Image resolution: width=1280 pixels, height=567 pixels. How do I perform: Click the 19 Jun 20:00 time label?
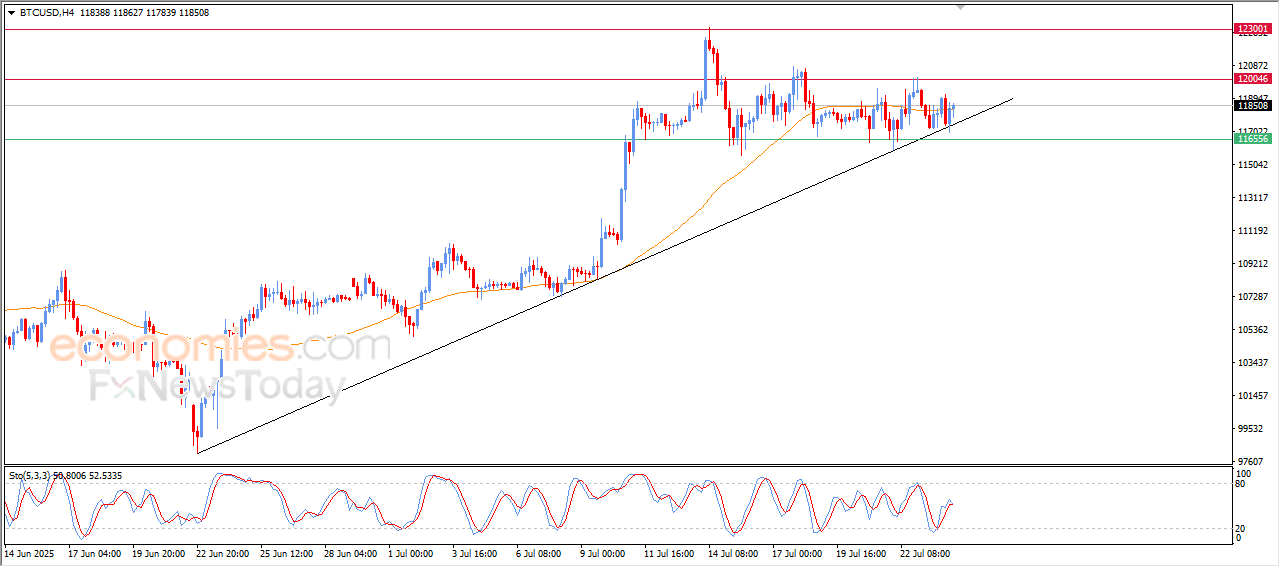pos(158,552)
